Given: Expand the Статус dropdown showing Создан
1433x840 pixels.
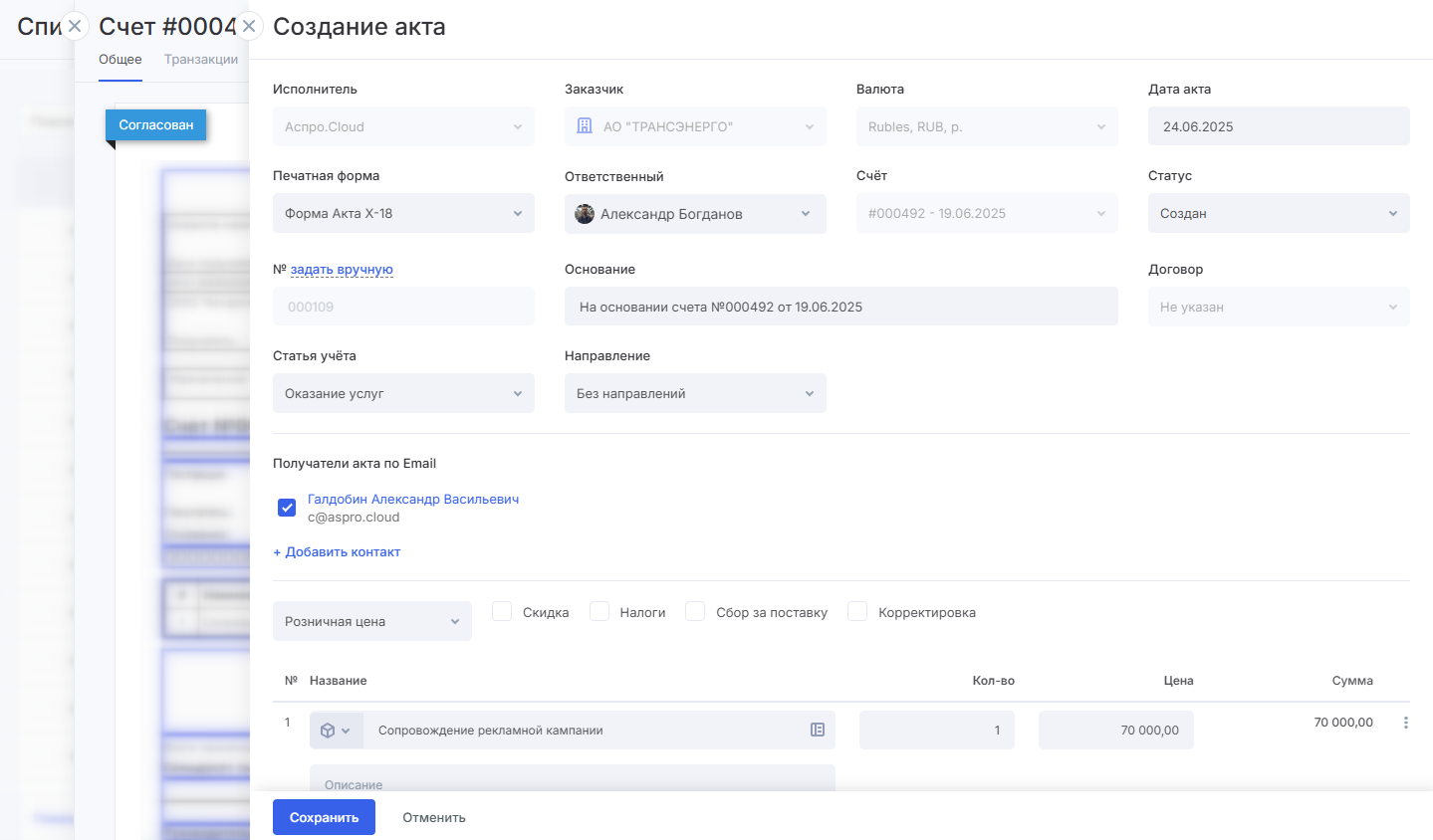Looking at the screenshot, I should 1278,213.
